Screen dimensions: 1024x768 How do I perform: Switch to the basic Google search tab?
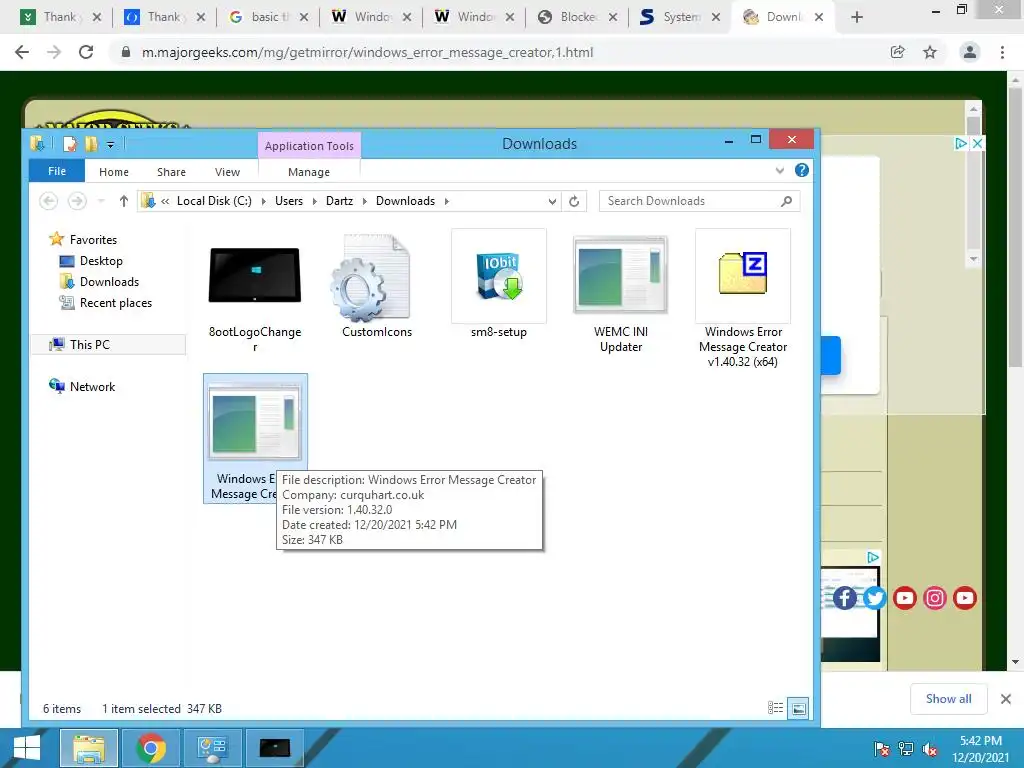pos(268,17)
